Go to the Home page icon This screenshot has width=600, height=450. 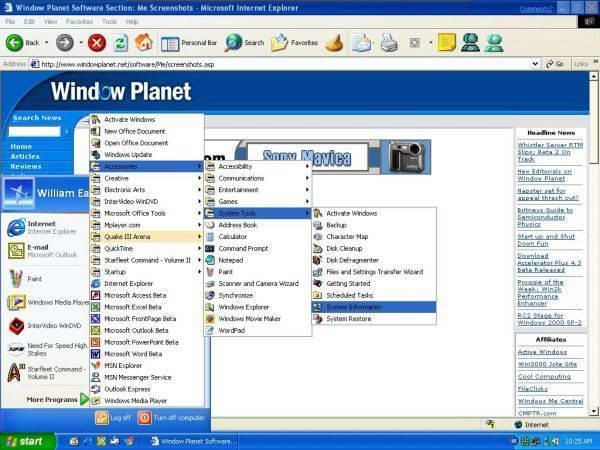pyautogui.click(x=144, y=42)
